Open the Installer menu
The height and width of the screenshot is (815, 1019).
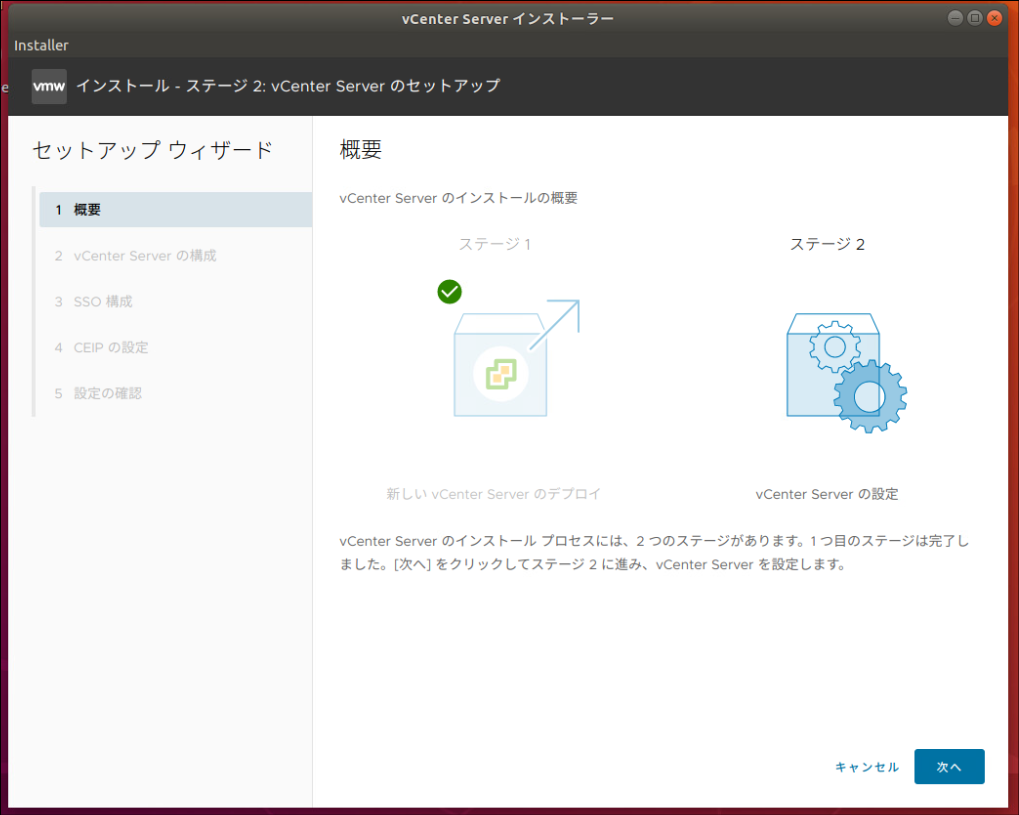click(x=41, y=45)
